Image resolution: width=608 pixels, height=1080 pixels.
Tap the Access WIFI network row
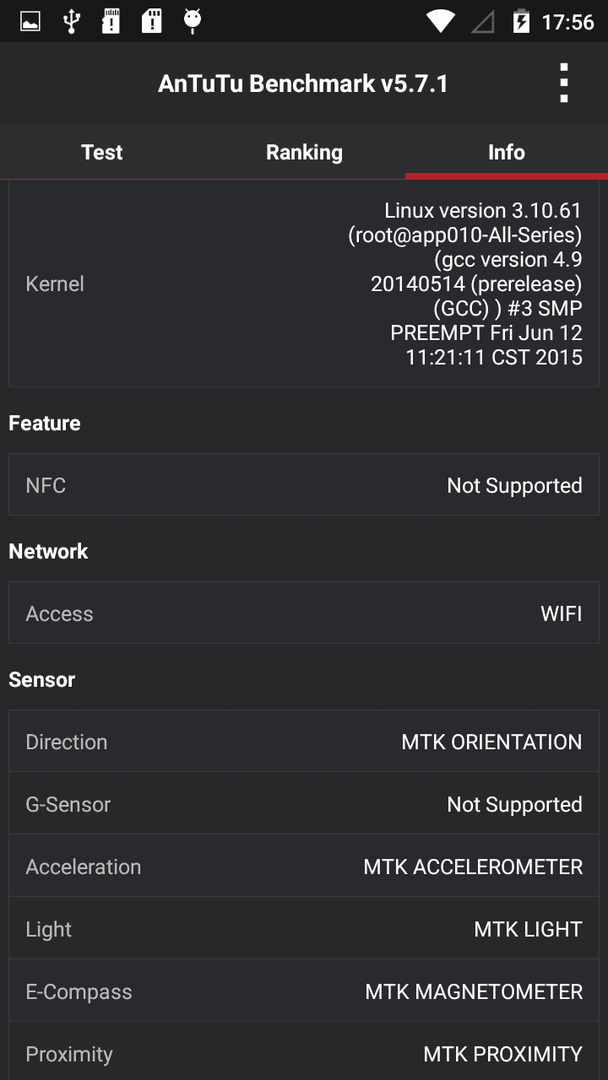(x=304, y=613)
